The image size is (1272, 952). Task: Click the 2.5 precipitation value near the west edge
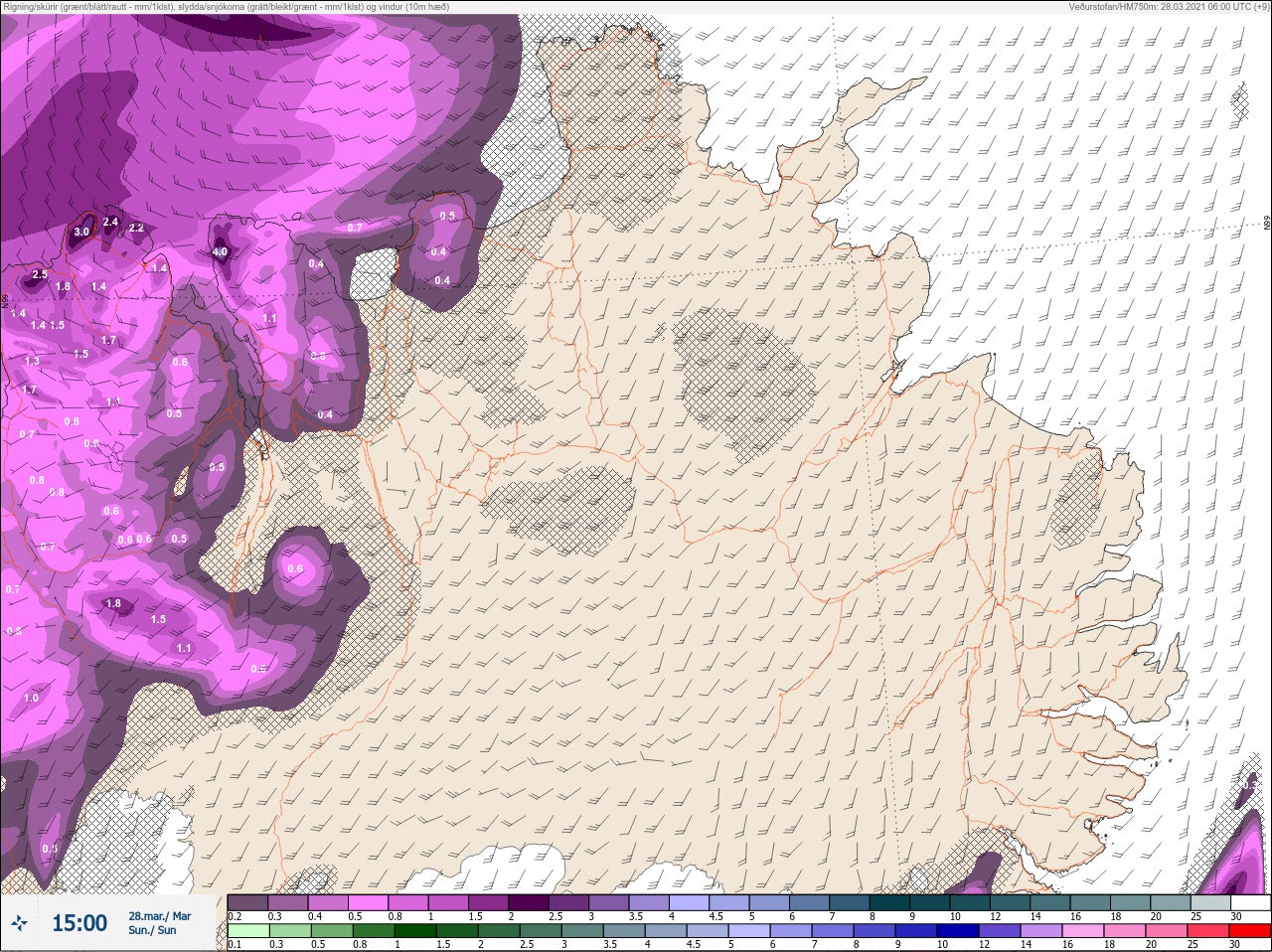tap(40, 274)
